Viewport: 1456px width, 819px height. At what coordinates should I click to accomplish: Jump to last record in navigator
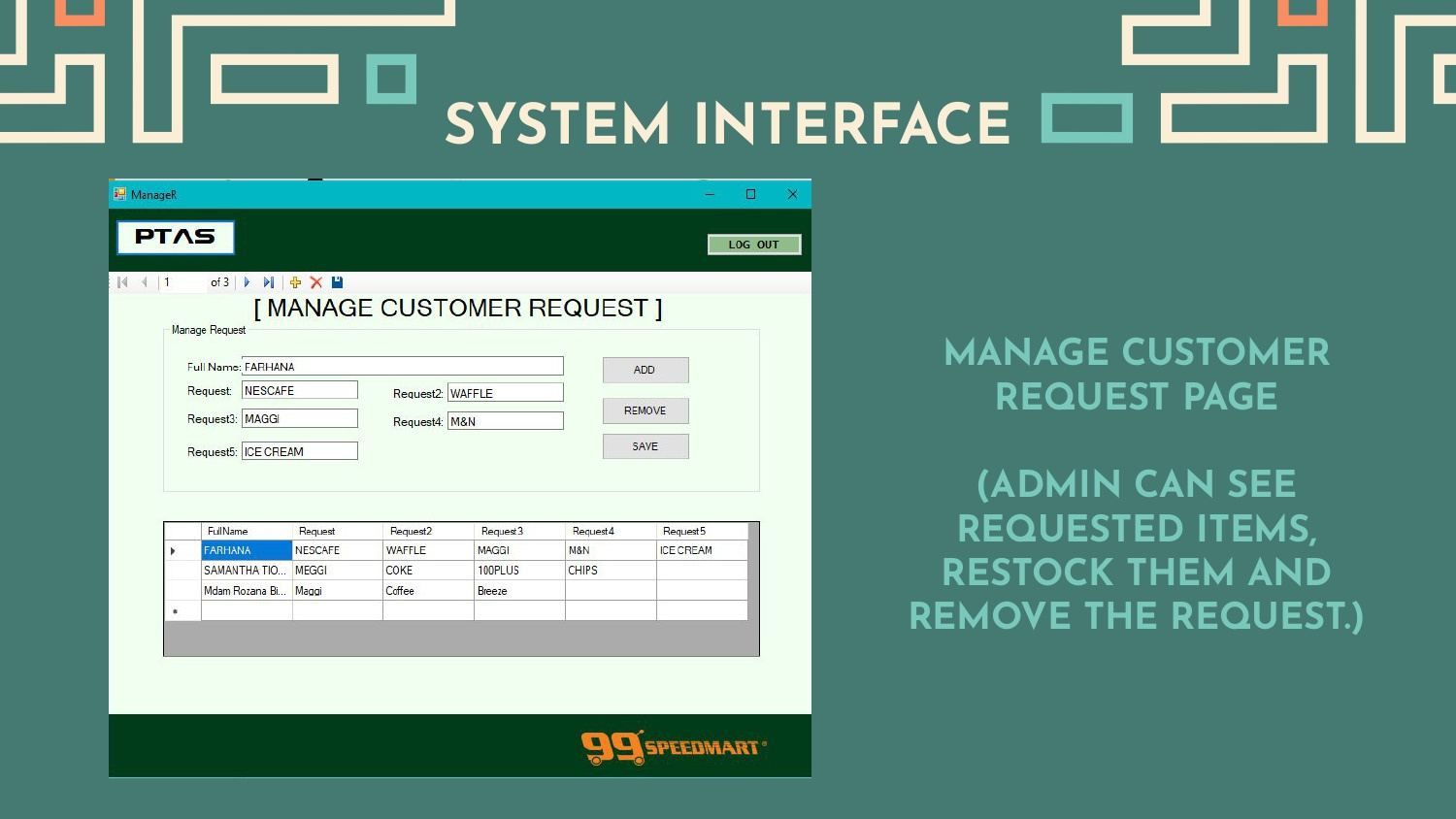(269, 282)
